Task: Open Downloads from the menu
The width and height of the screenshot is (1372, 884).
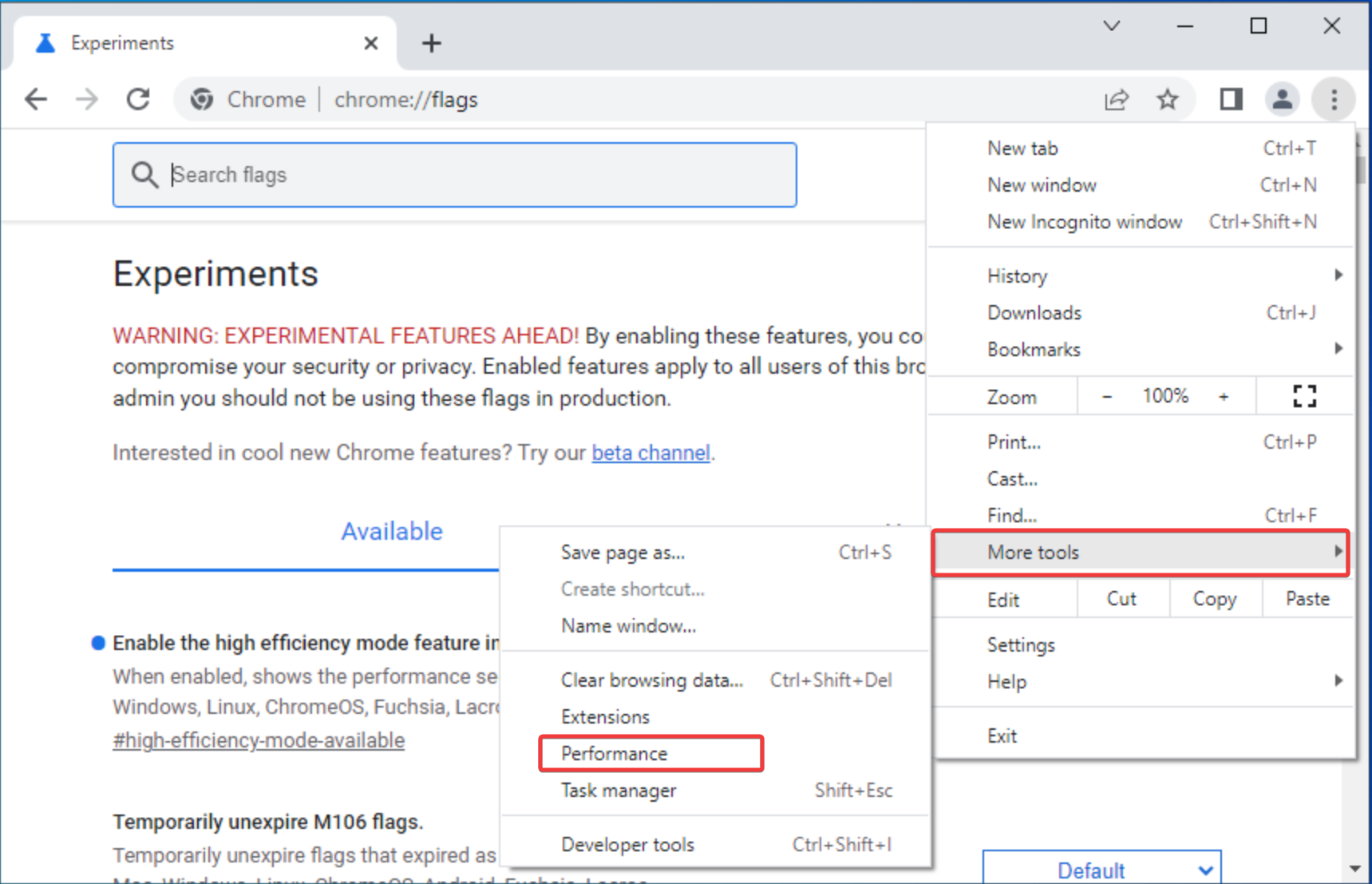Action: click(1141, 313)
